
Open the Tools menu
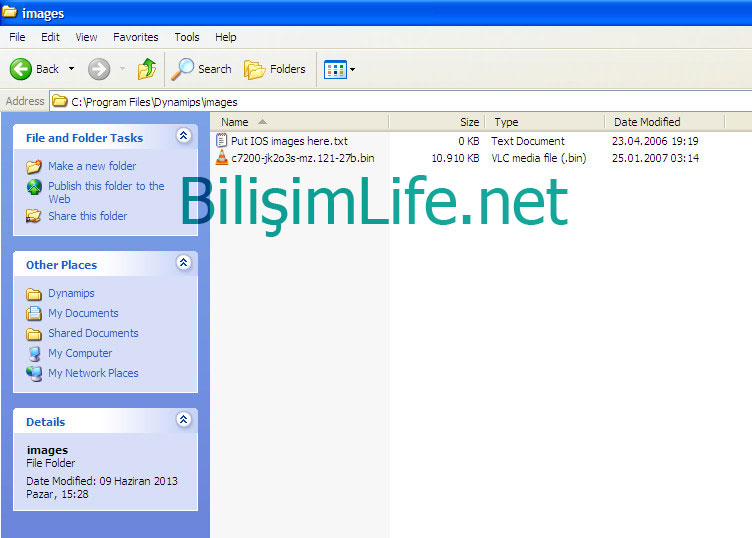[x=187, y=37]
